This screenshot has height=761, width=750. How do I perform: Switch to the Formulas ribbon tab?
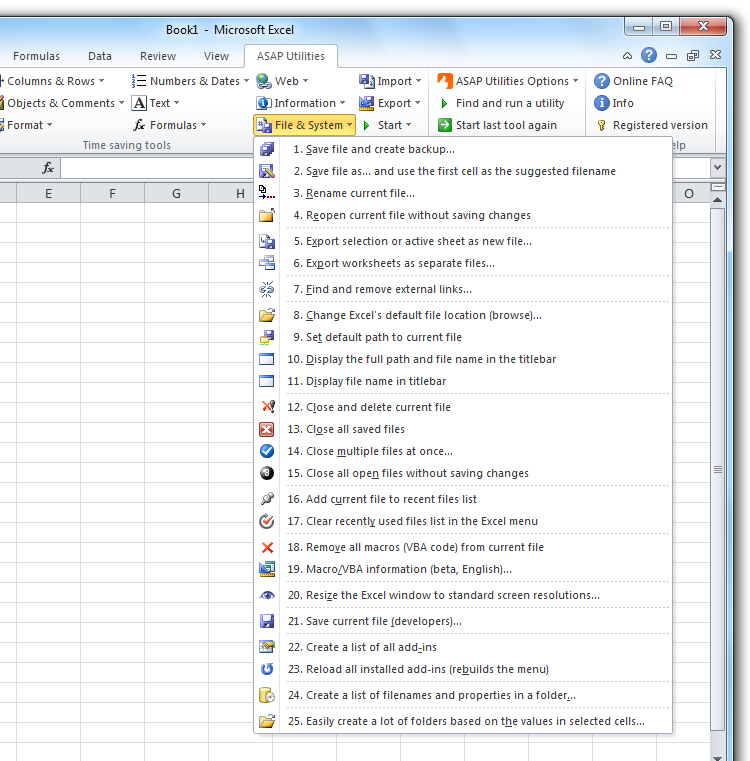point(36,56)
